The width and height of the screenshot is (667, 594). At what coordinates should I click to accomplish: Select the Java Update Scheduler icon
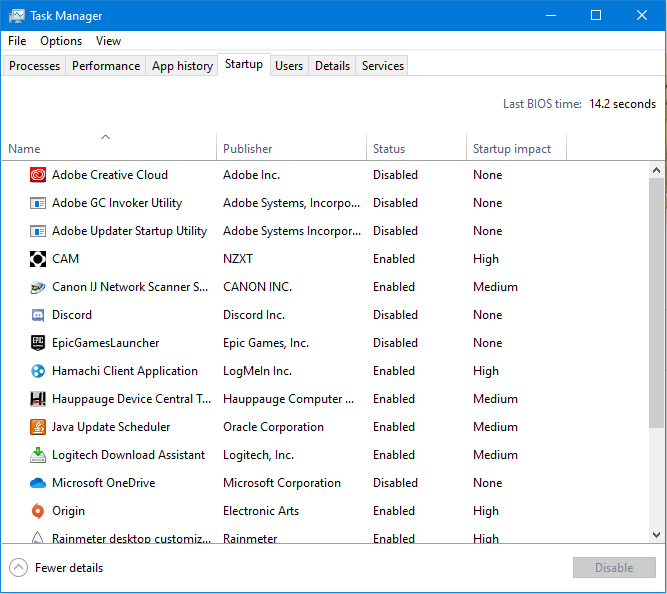coord(38,427)
